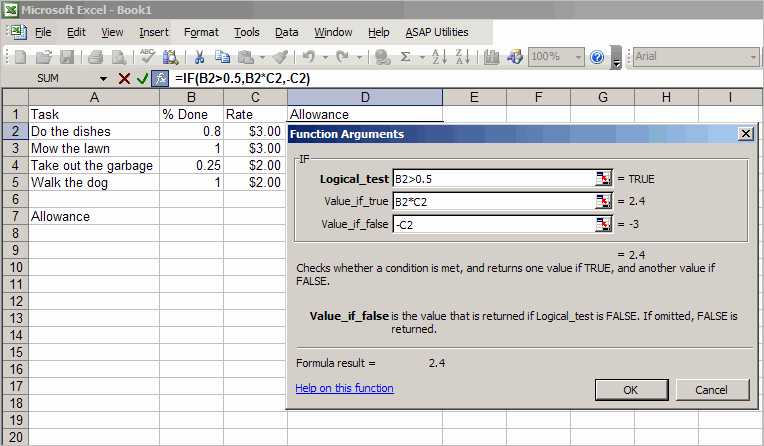The height and width of the screenshot is (446, 764).
Task: Select cell containing 'Take out the garbage'
Action: tap(94, 165)
